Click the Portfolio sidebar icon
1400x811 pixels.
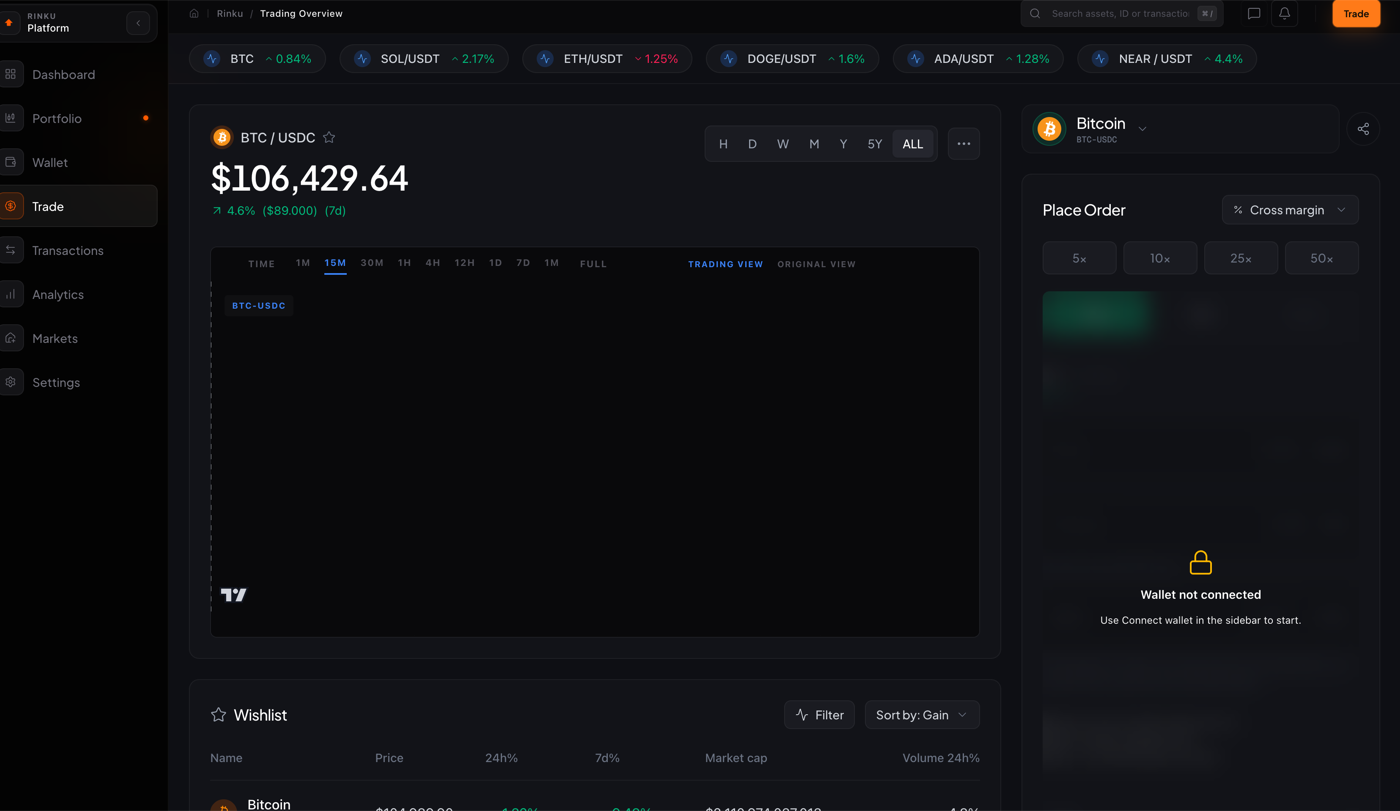coord(11,118)
